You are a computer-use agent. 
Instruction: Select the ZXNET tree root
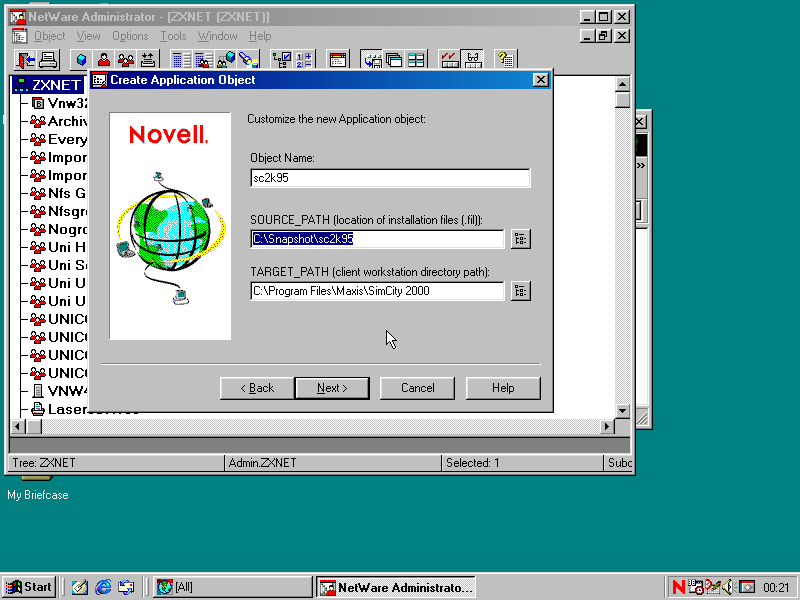[49, 85]
